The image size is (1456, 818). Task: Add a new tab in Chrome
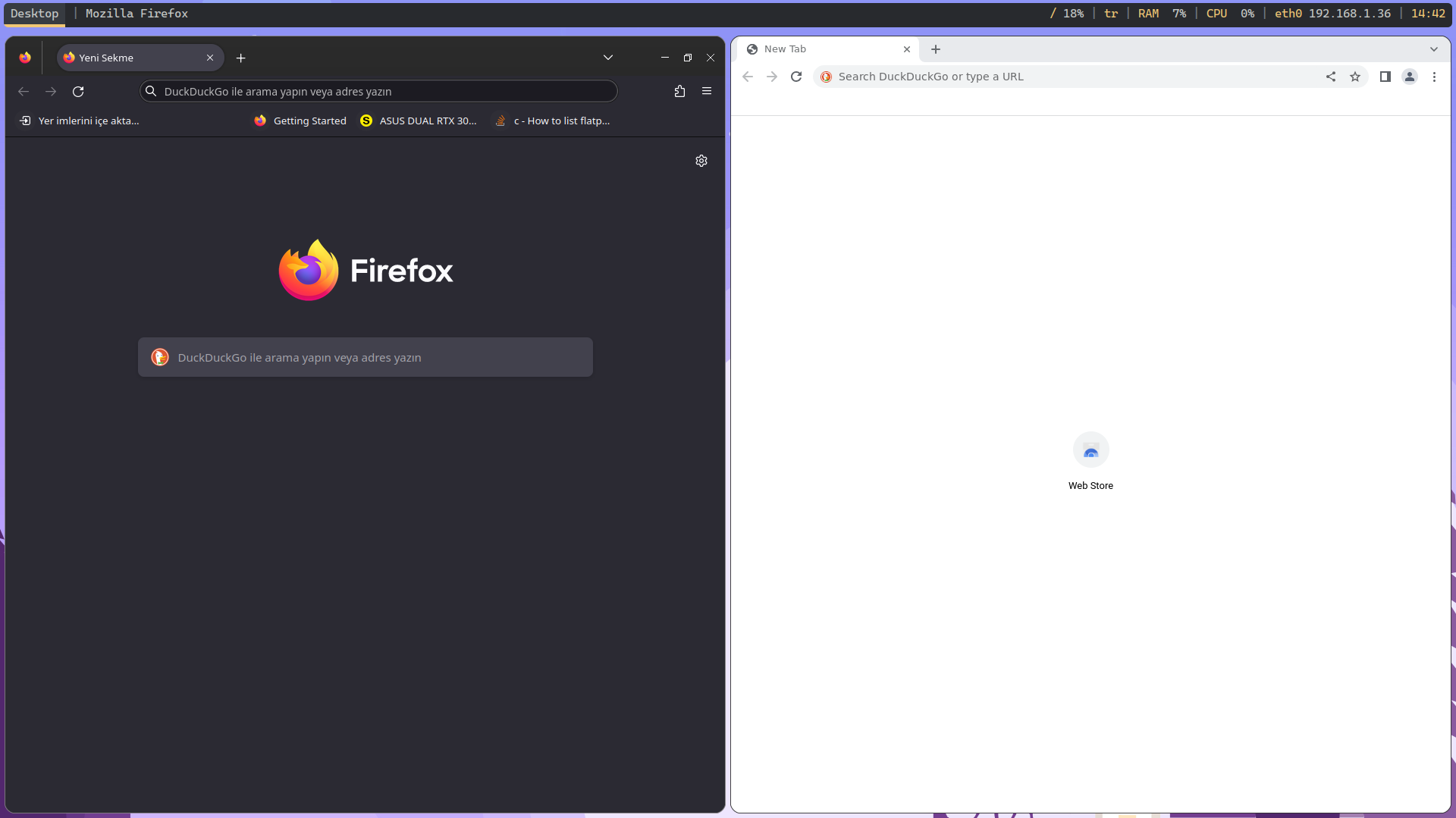[x=936, y=49]
